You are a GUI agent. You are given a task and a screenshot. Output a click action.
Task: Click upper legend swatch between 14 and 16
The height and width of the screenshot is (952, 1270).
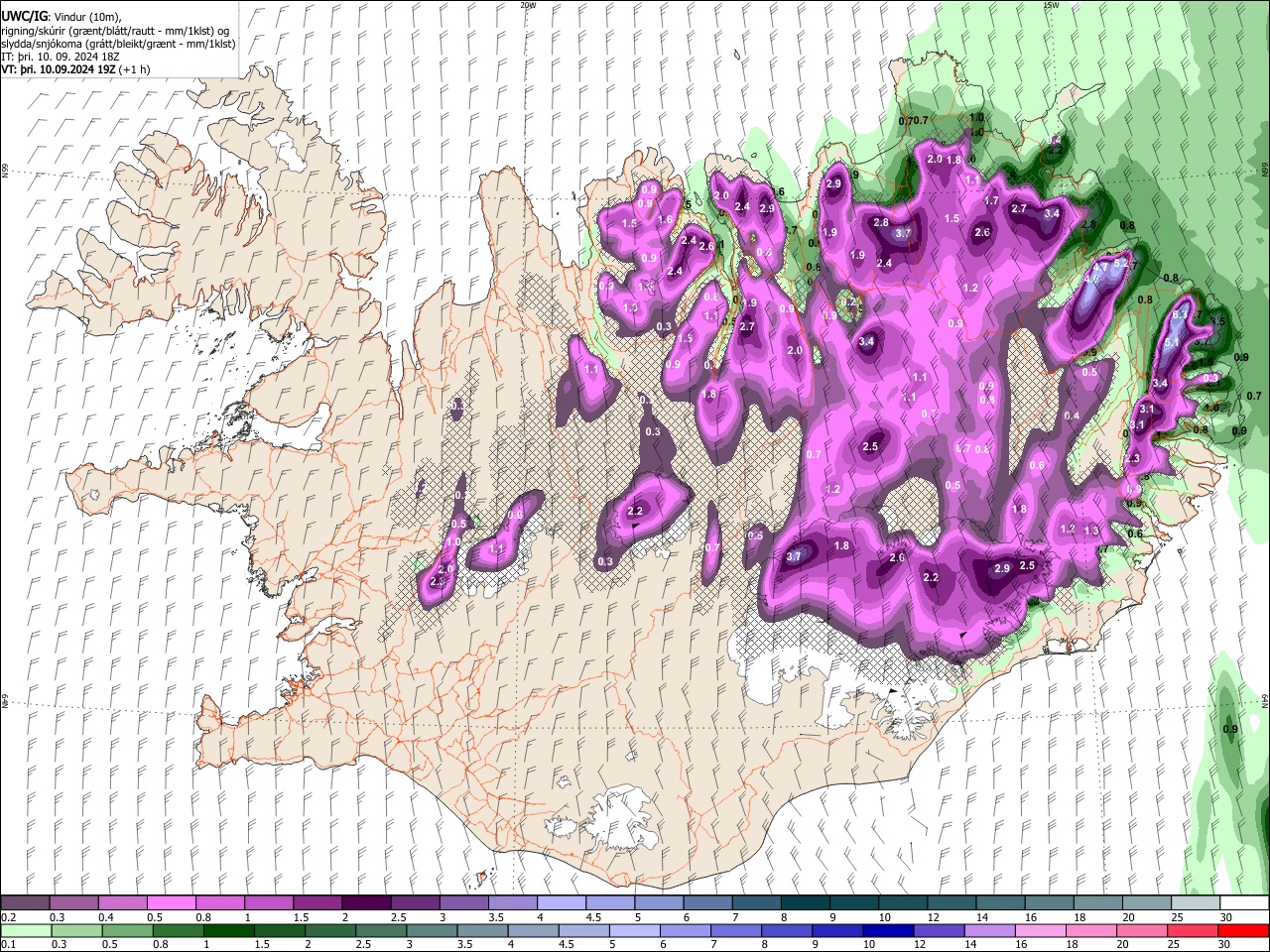tap(999, 903)
